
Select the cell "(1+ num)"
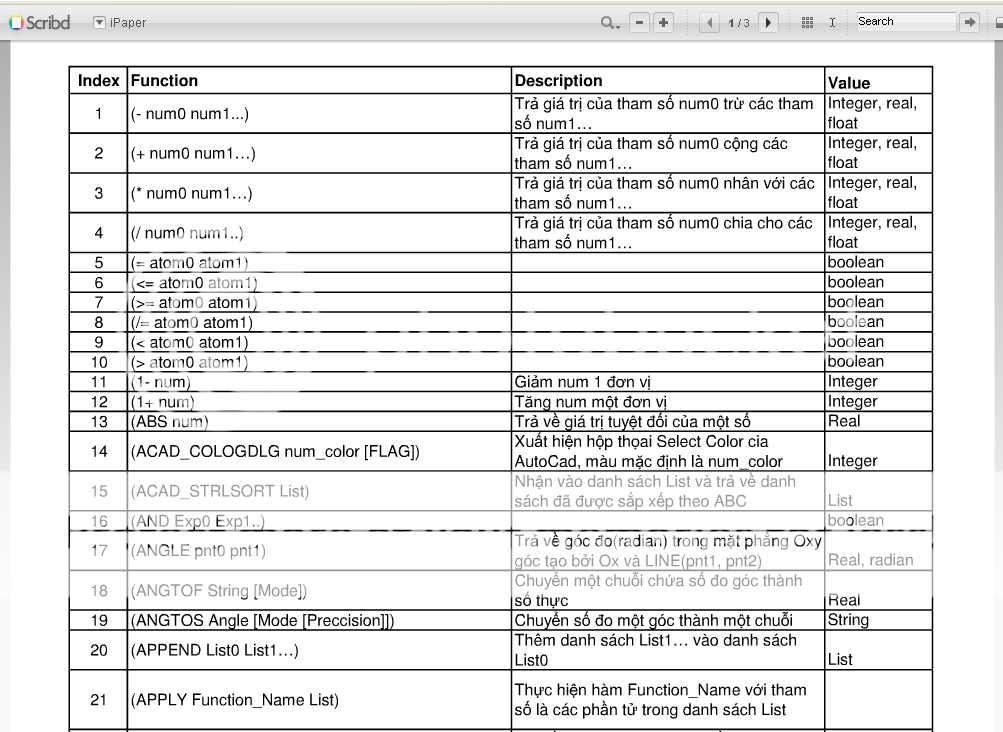pyautogui.click(x=319, y=402)
